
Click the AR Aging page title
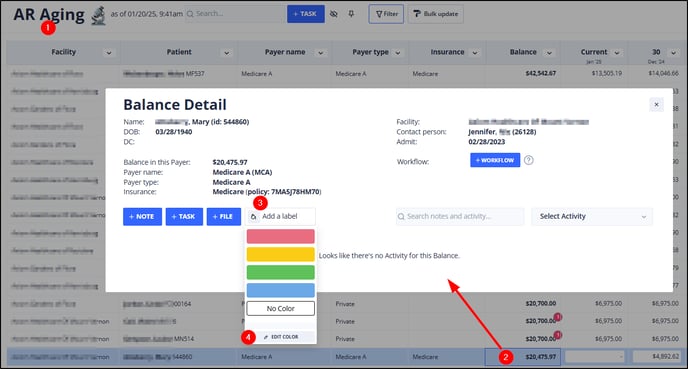point(49,14)
